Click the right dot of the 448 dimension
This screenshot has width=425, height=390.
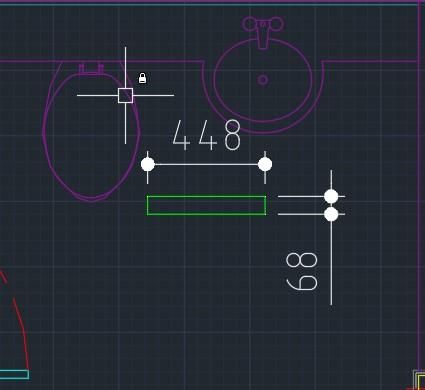pos(265,164)
